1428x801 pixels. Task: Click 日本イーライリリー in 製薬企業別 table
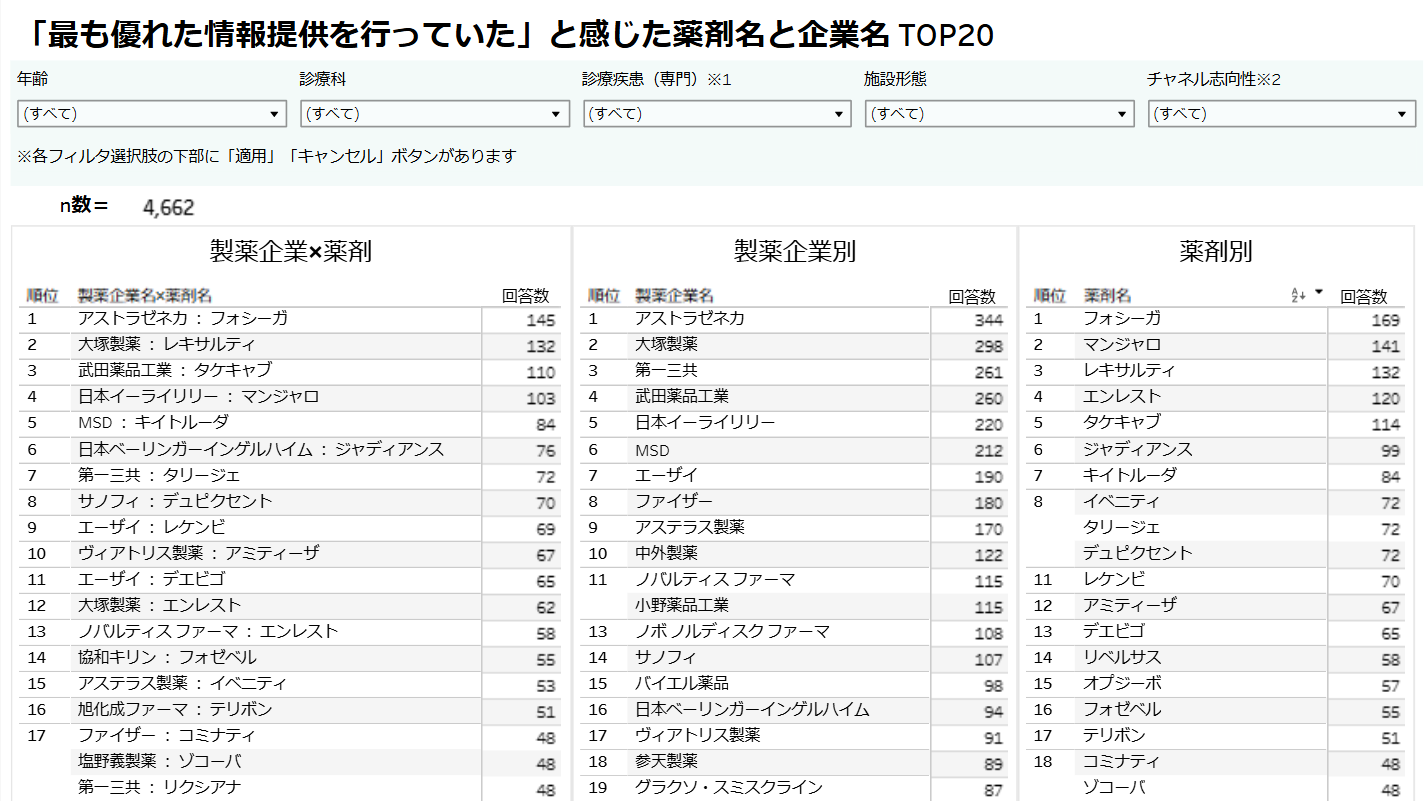(705, 423)
